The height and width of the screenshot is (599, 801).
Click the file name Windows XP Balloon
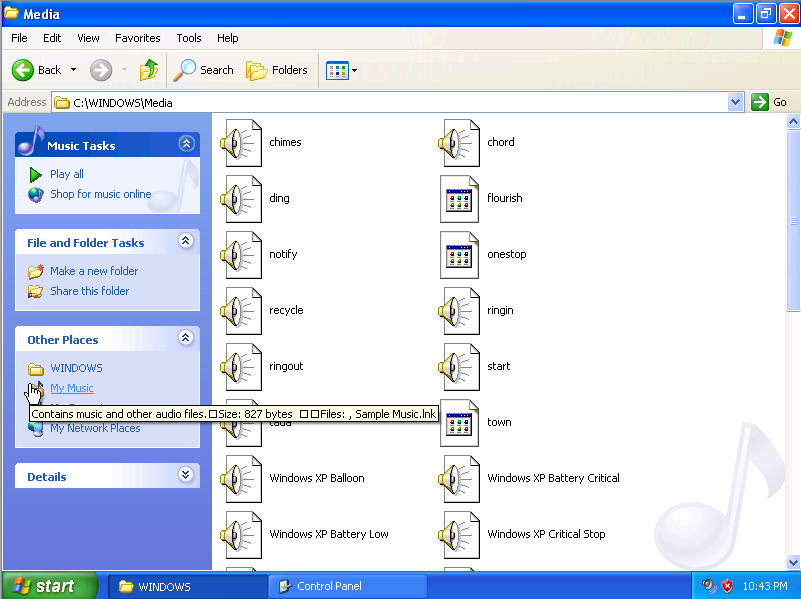pyautogui.click(x=317, y=478)
